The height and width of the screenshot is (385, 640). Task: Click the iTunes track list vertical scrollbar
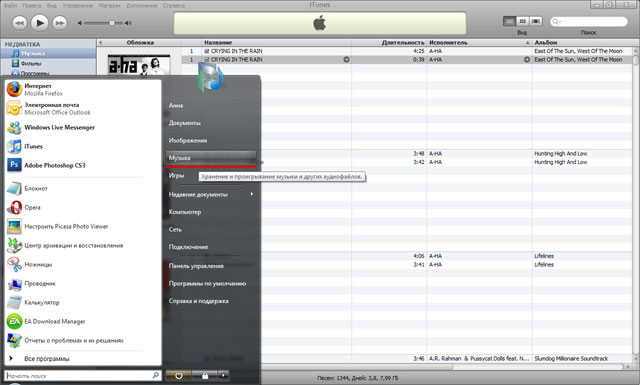[636, 204]
